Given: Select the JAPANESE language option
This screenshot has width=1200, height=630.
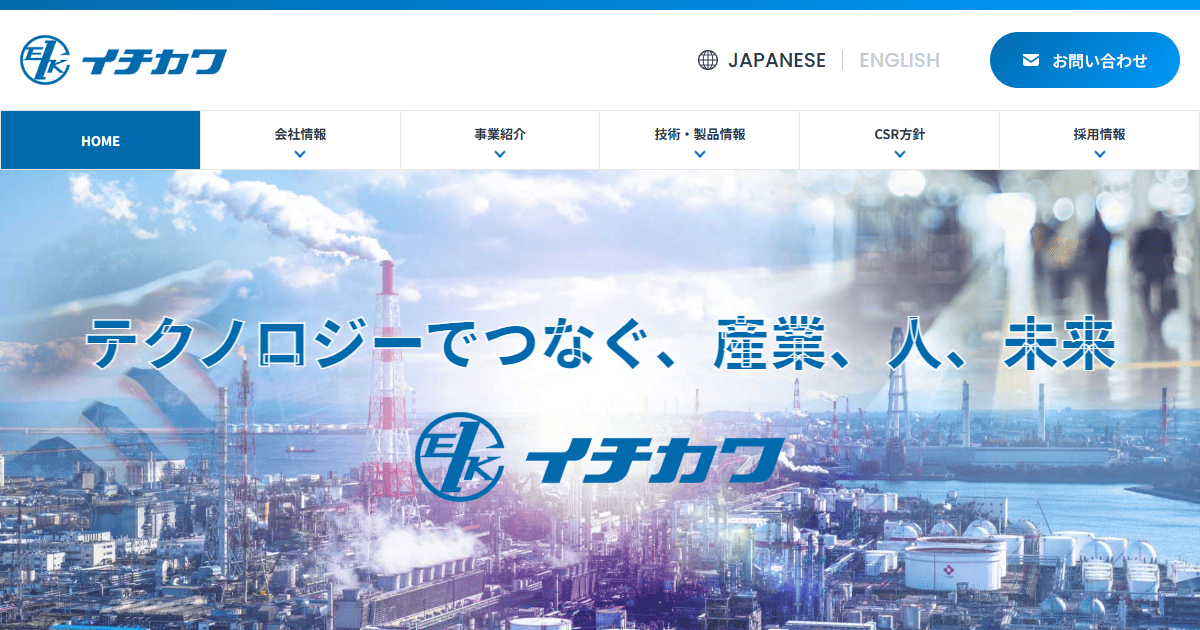Looking at the screenshot, I should coord(778,60).
